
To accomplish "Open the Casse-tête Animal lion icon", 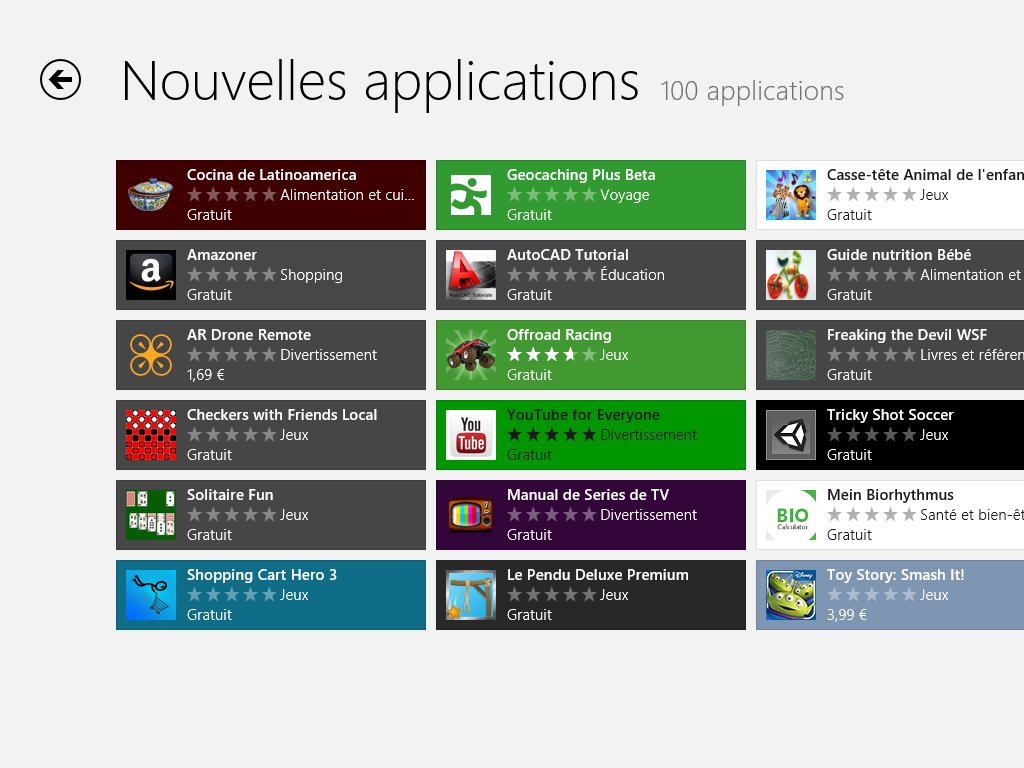I will tap(791, 195).
